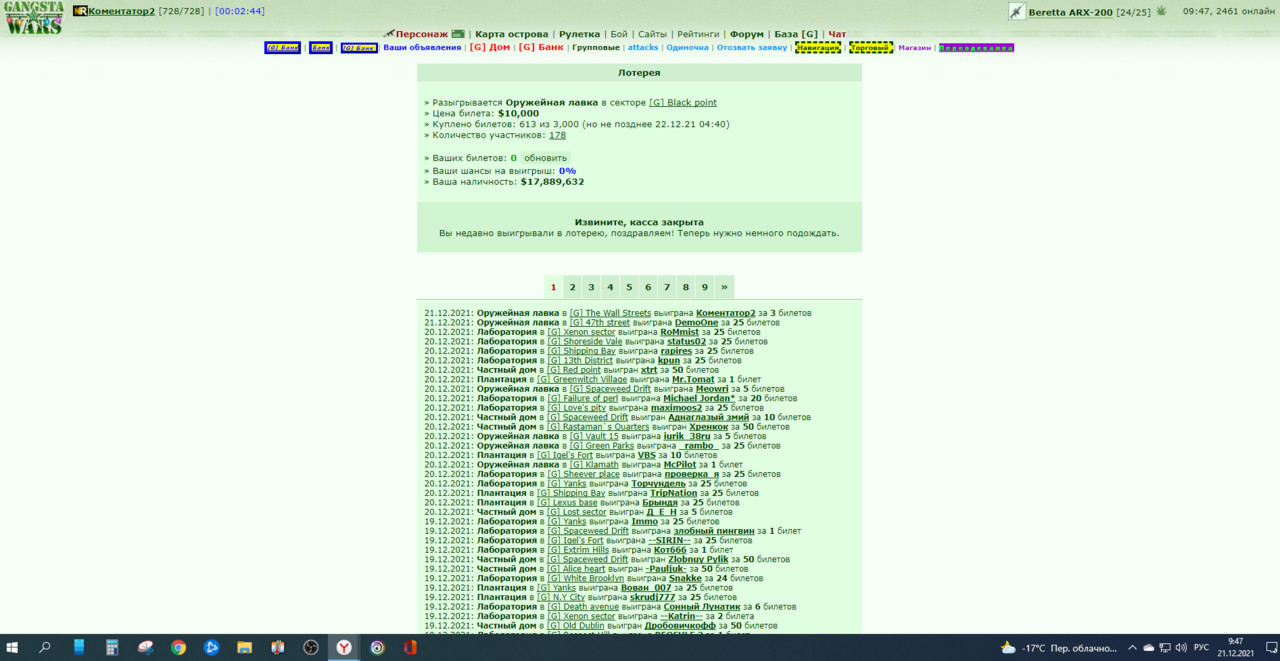This screenshot has height=661, width=1280.
Task: Open [G] The Wall Streets sector link
Action: point(610,313)
